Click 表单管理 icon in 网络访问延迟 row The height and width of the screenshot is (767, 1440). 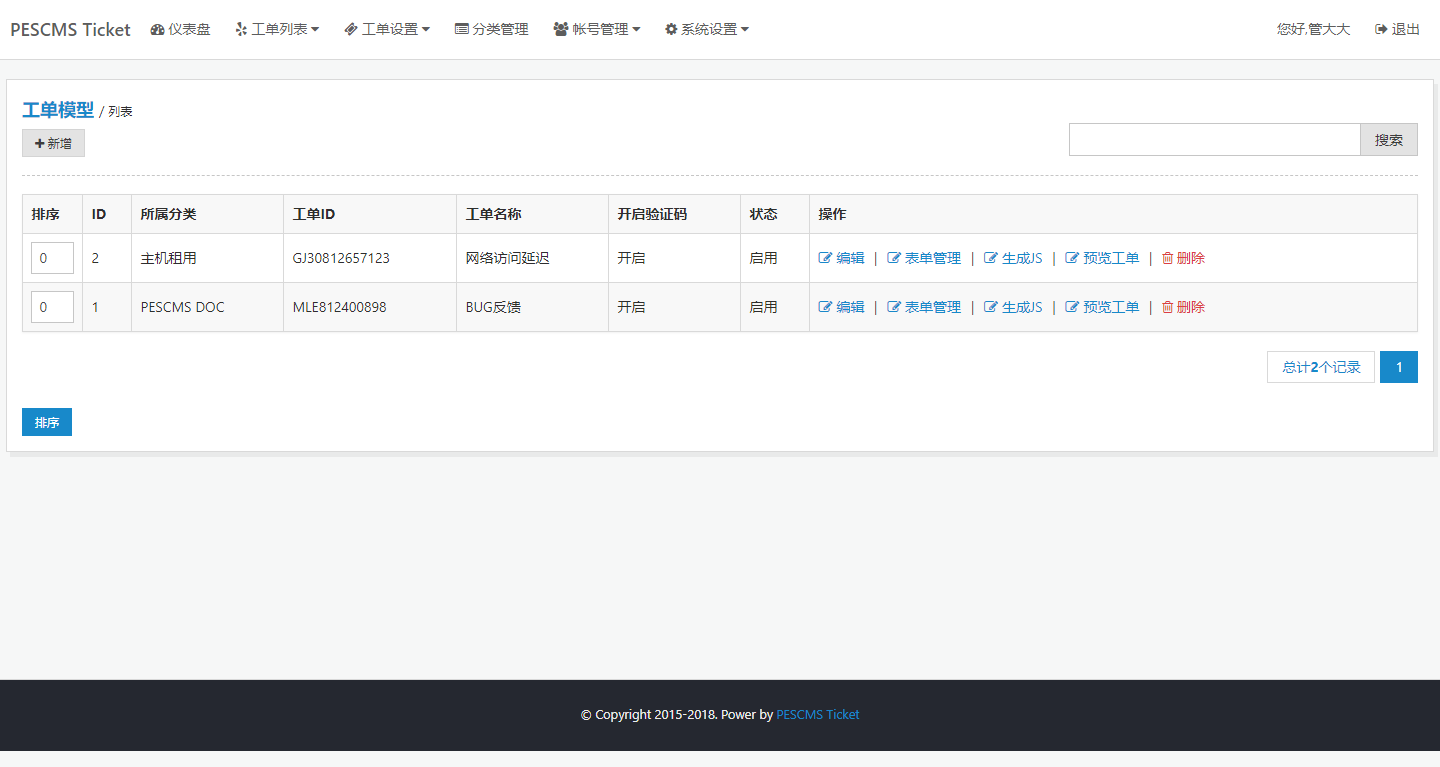point(894,258)
